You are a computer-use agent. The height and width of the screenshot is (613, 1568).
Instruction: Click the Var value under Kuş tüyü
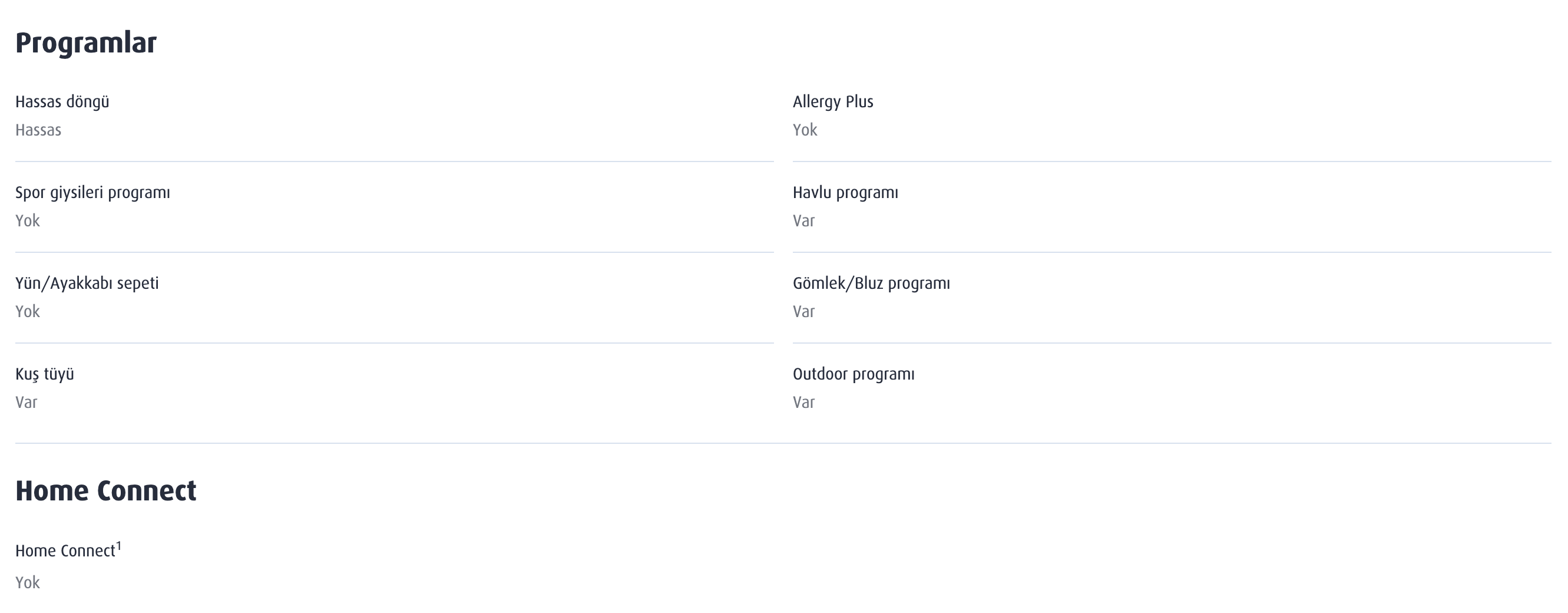[x=26, y=403]
